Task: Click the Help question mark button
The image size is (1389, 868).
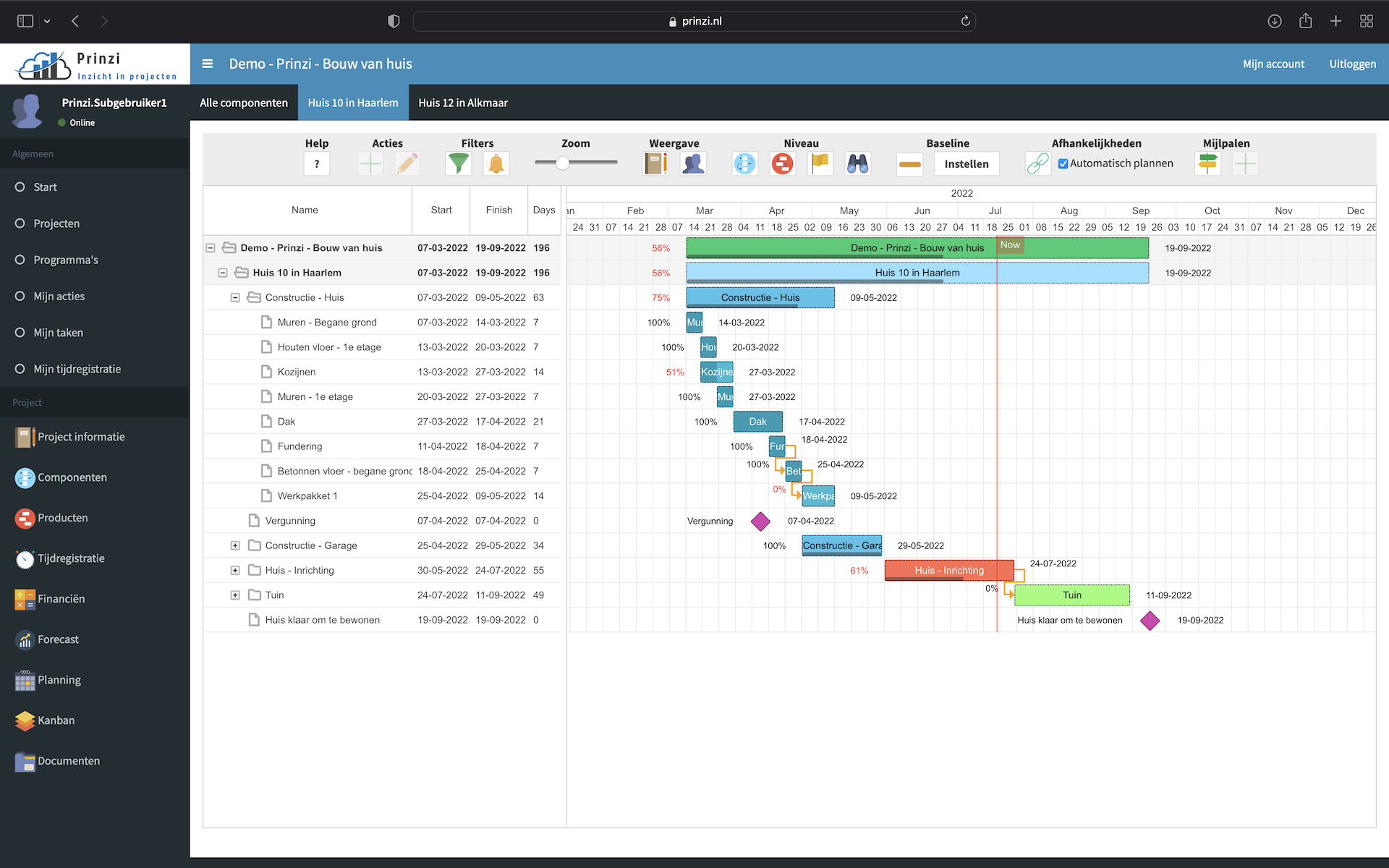Action: click(317, 164)
